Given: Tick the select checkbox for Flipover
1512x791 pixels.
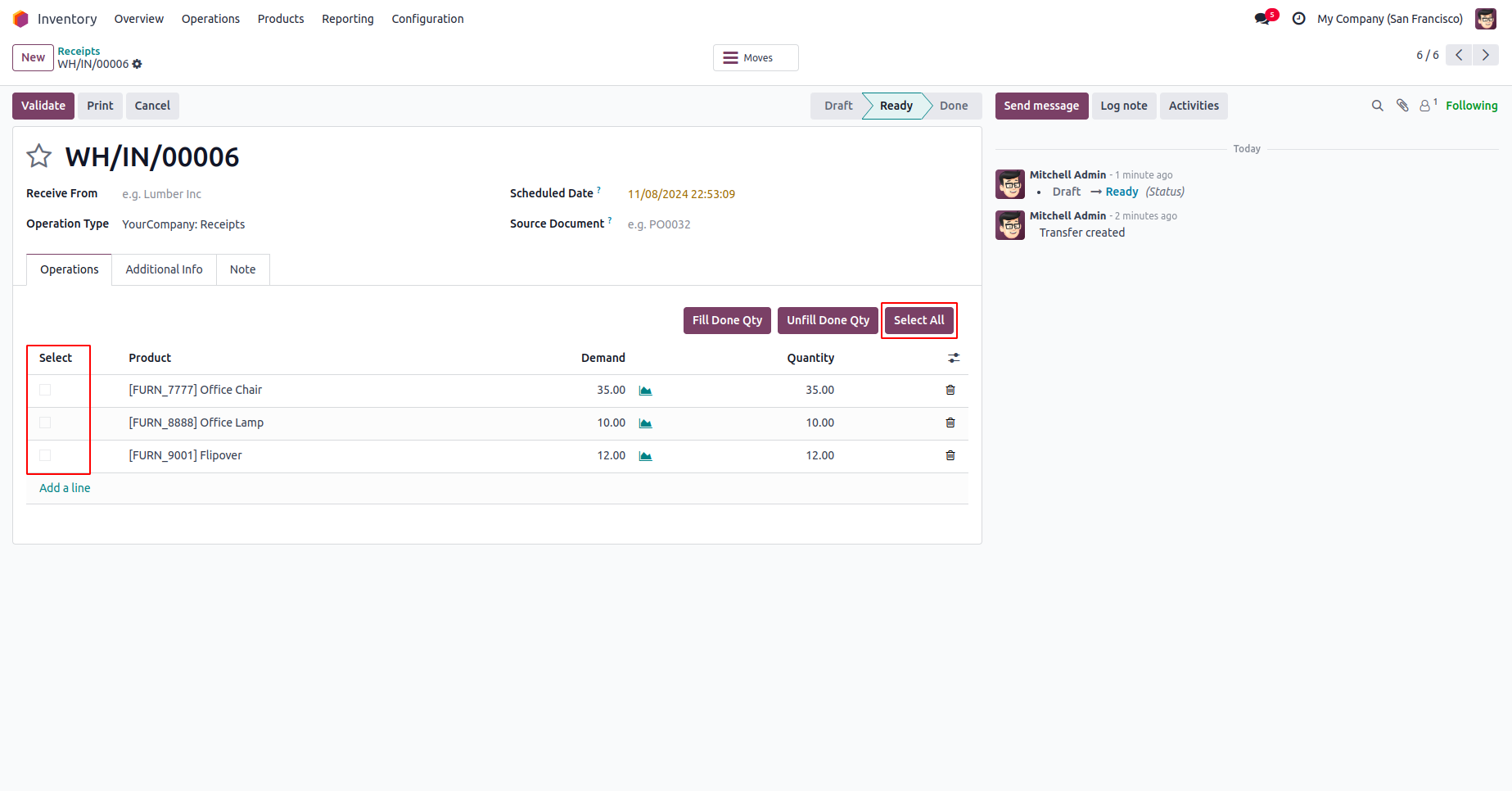Looking at the screenshot, I should [x=45, y=455].
